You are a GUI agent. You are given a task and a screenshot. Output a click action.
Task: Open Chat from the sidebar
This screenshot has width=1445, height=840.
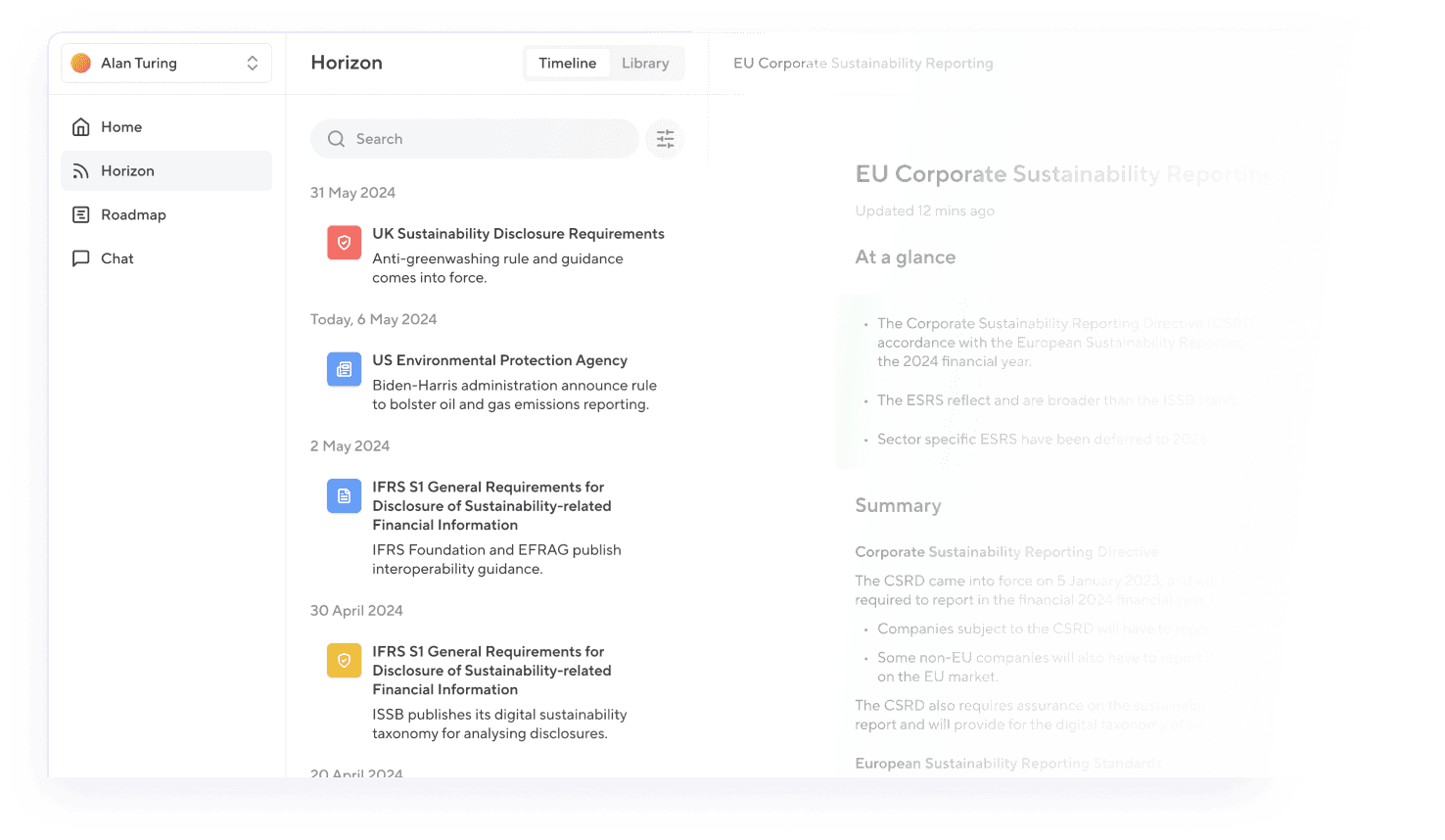(x=166, y=258)
